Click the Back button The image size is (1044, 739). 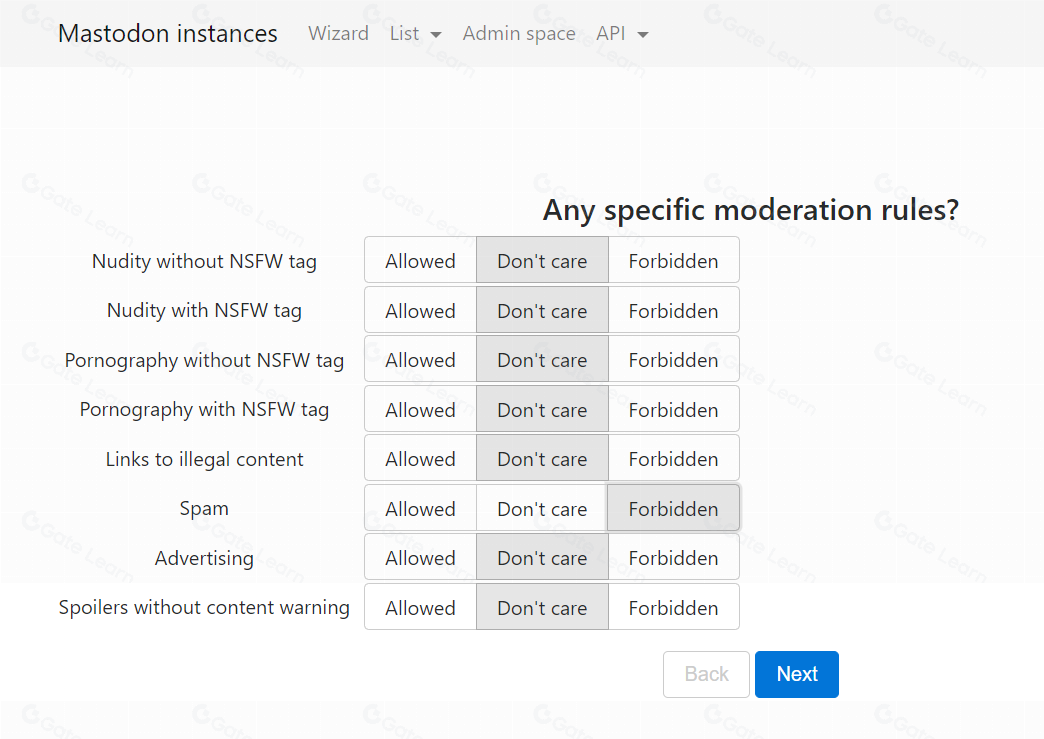click(x=706, y=674)
